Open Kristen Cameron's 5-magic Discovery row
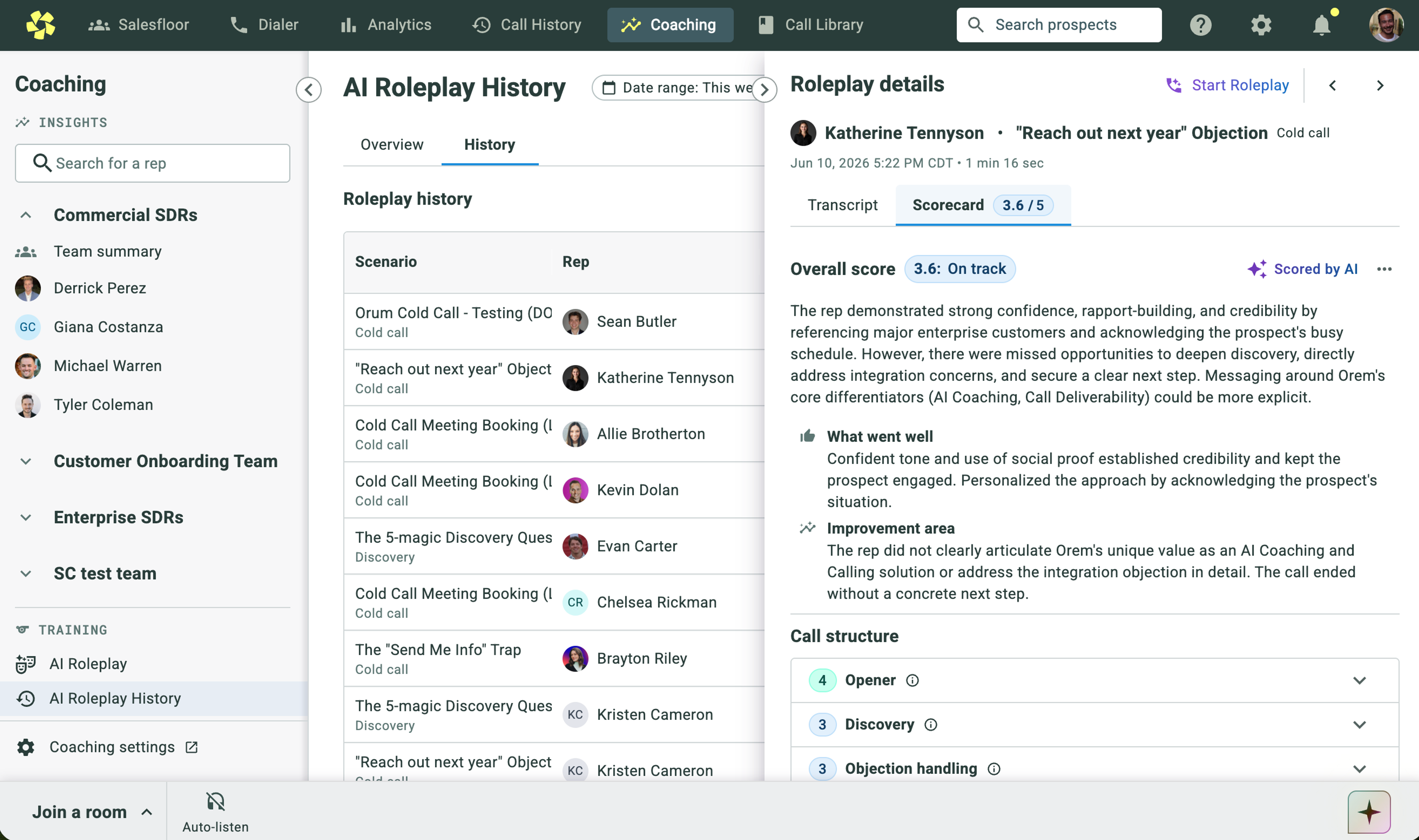The height and width of the screenshot is (840, 1419). [554, 714]
